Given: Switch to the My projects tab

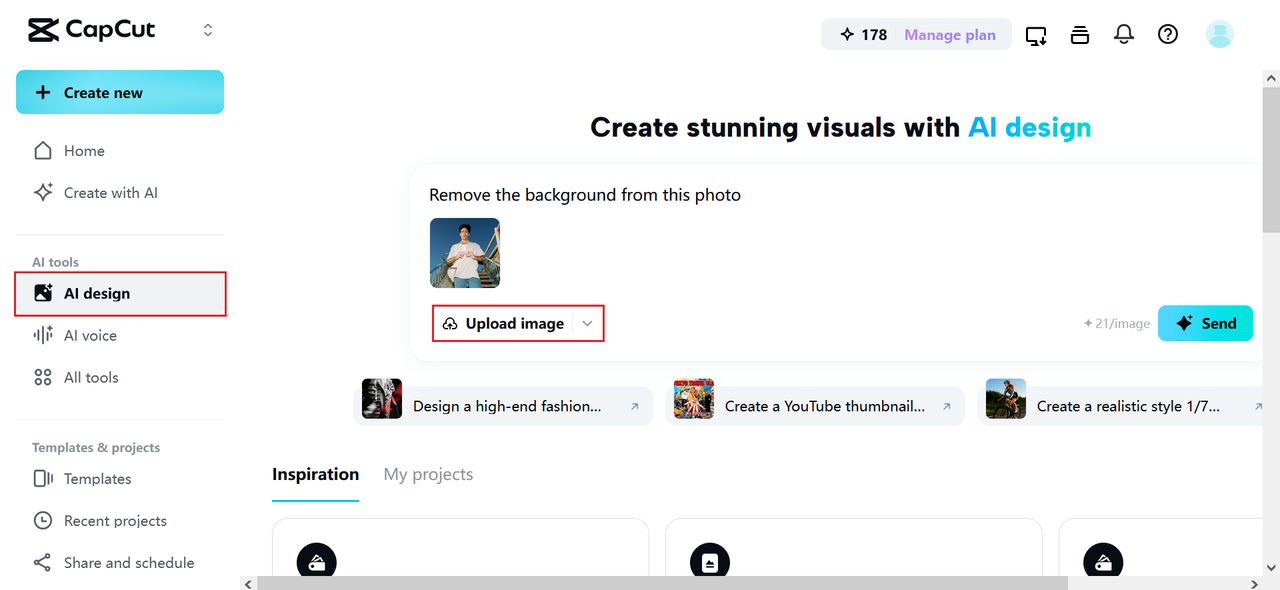Looking at the screenshot, I should click(428, 475).
